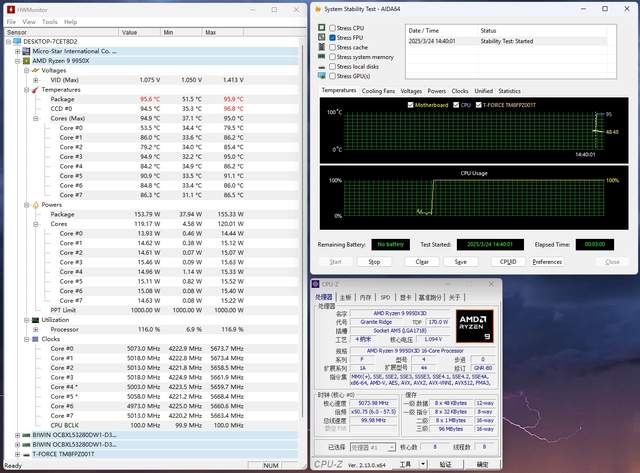Image resolution: width=640 pixels, height=473 pixels.
Task: Click the Max column header in HWMonitor
Action: tap(222, 32)
